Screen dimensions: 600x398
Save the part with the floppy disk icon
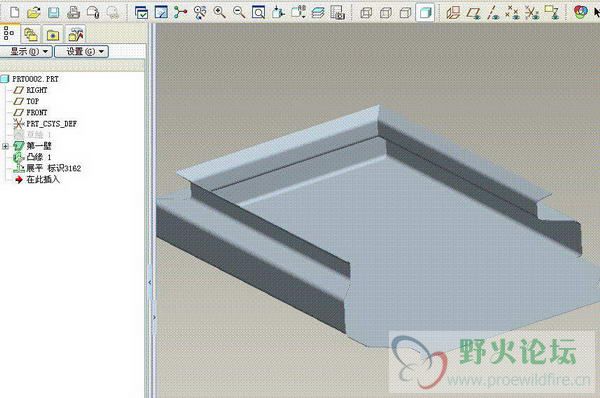[x=54, y=12]
